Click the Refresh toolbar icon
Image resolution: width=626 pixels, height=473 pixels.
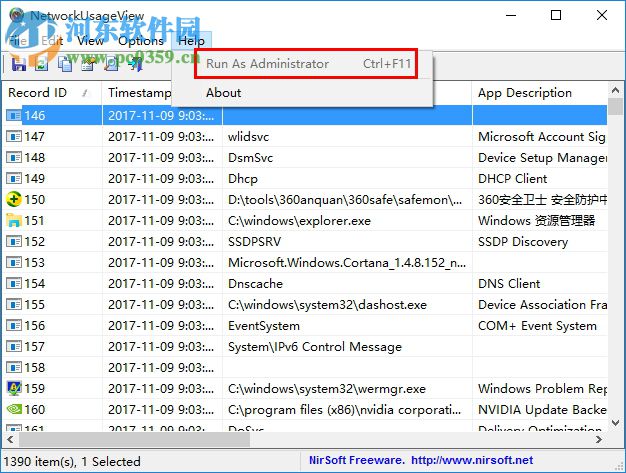tap(42, 64)
